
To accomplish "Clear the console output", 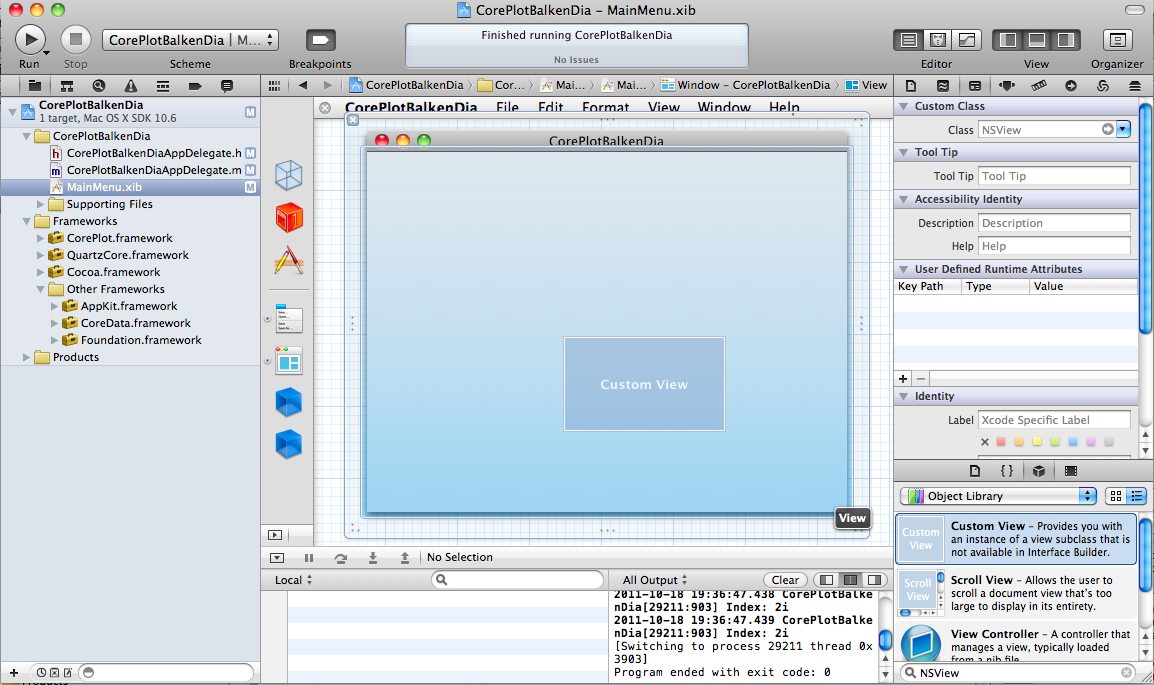I will [785, 580].
